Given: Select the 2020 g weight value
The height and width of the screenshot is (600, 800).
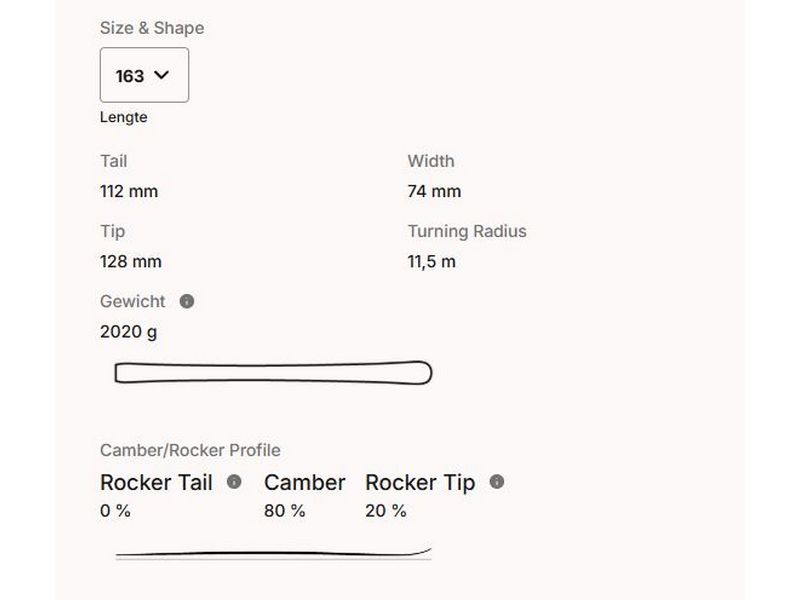Looking at the screenshot, I should pos(128,331).
